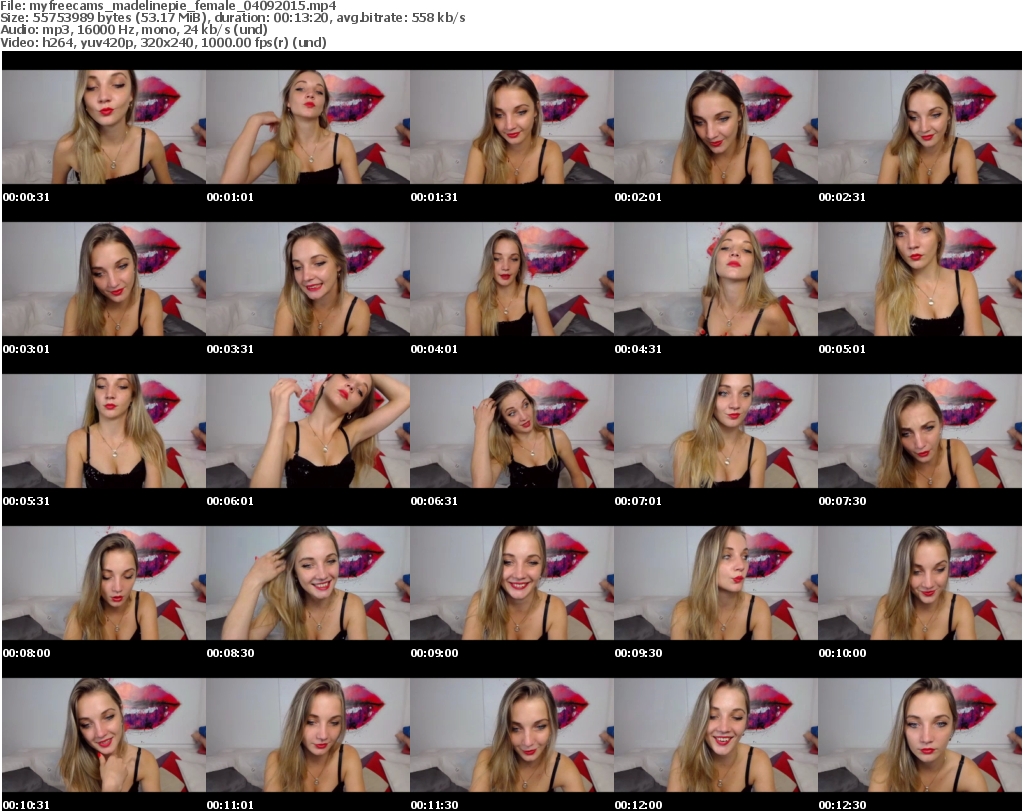Click the Video h264 info line
This screenshot has width=1024, height=811.
163,42
